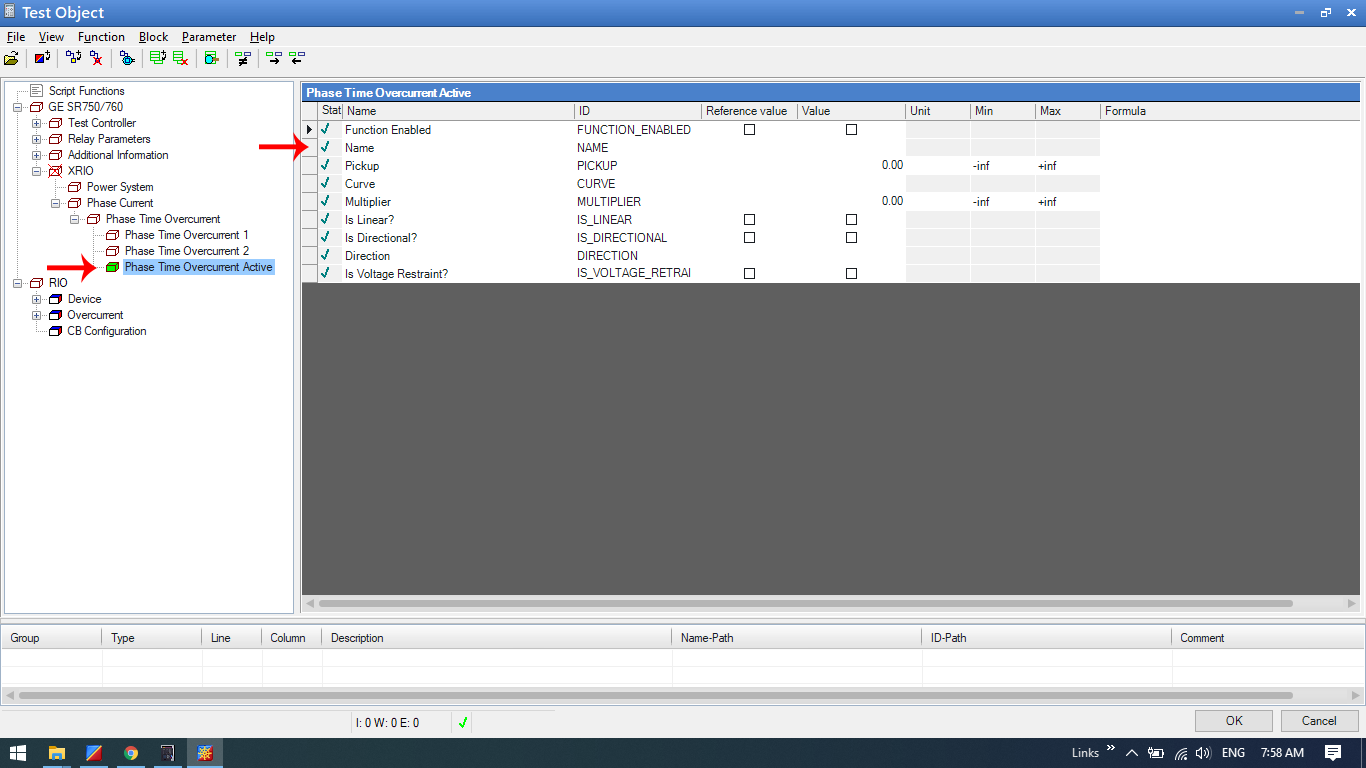This screenshot has height=768, width=1366.
Task: Tick Is Directional? value checkbox
Action: [851, 237]
